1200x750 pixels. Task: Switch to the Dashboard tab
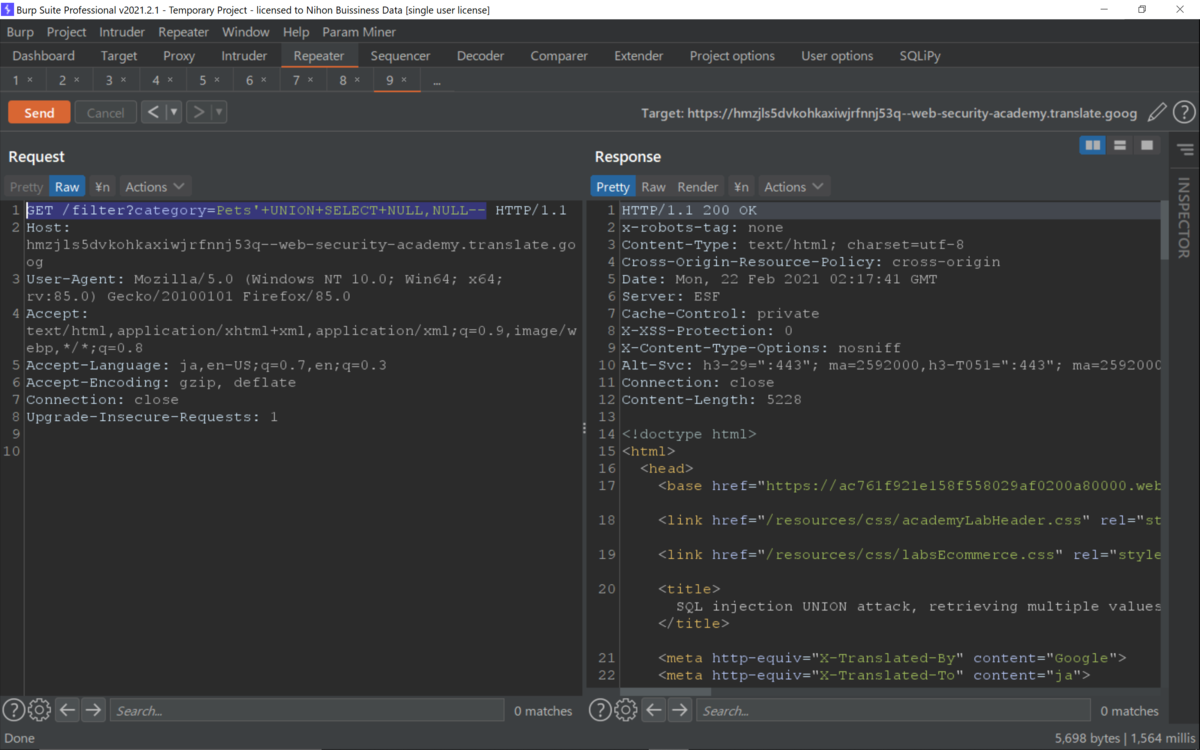coord(44,56)
